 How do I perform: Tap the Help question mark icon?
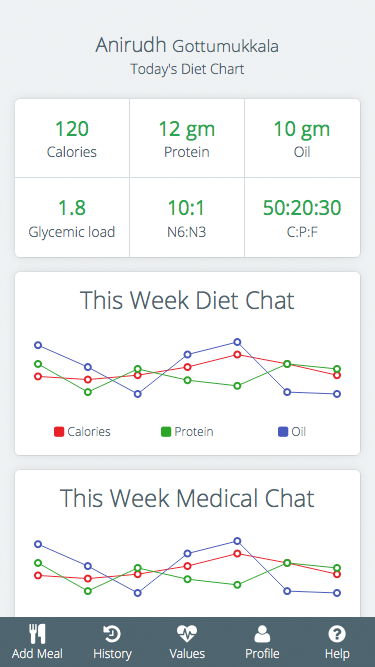click(337, 634)
